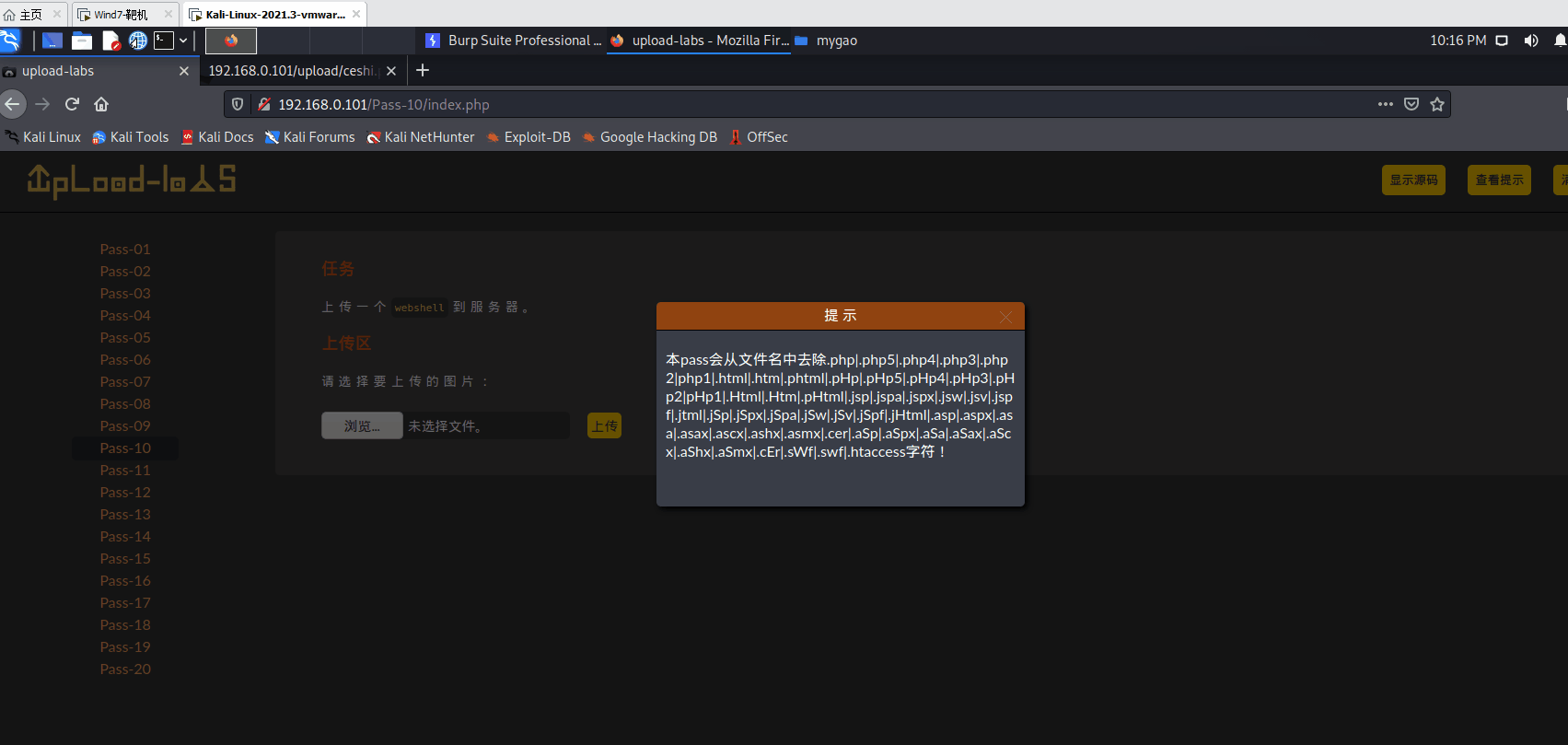1568x745 pixels.
Task: Open the file manager panel icon
Action: click(82, 41)
